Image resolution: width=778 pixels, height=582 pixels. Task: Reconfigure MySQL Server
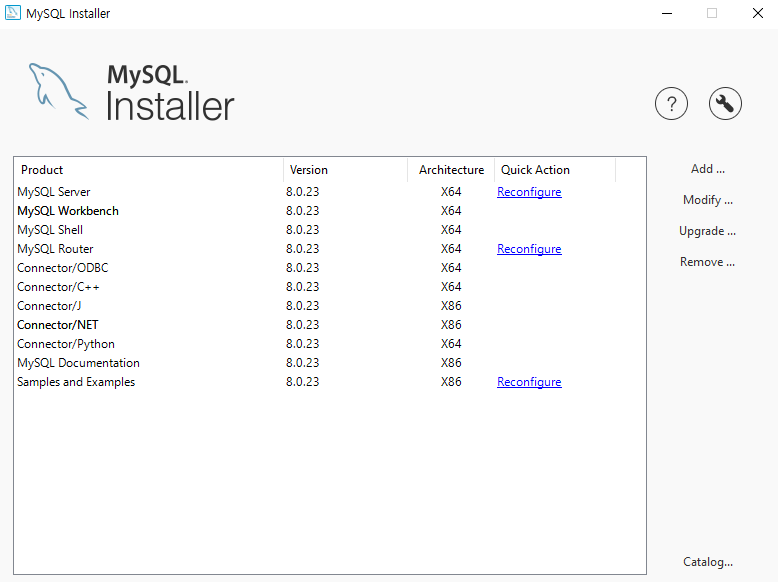pyautogui.click(x=529, y=192)
